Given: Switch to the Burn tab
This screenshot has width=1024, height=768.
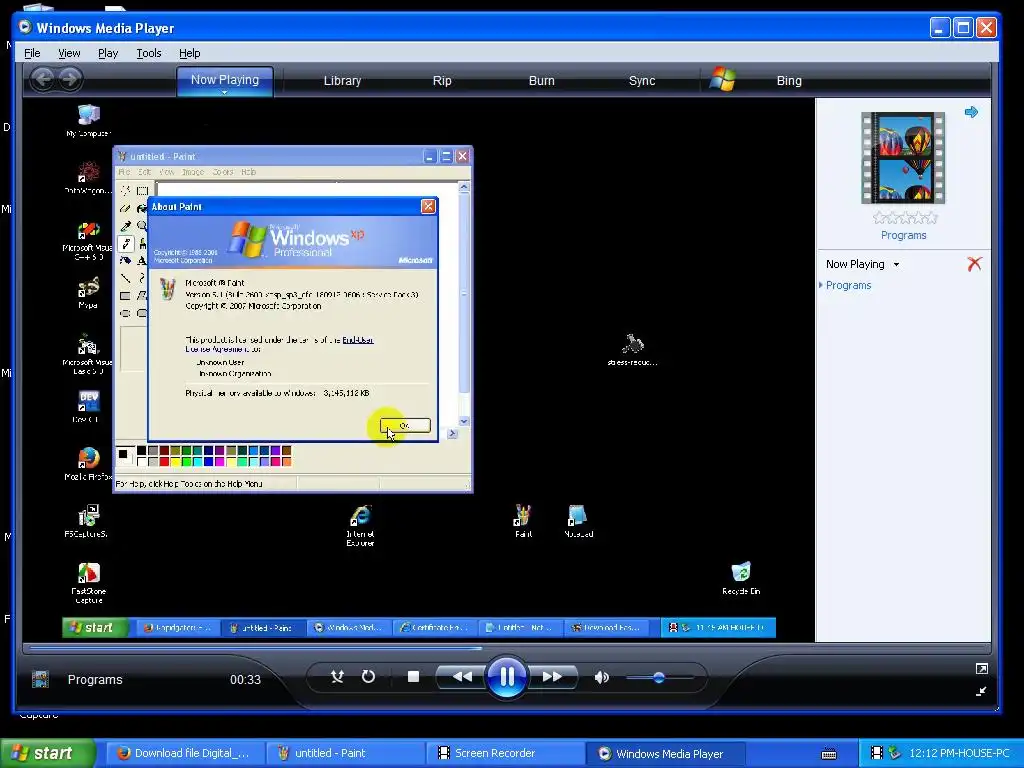Looking at the screenshot, I should pyautogui.click(x=541, y=80).
